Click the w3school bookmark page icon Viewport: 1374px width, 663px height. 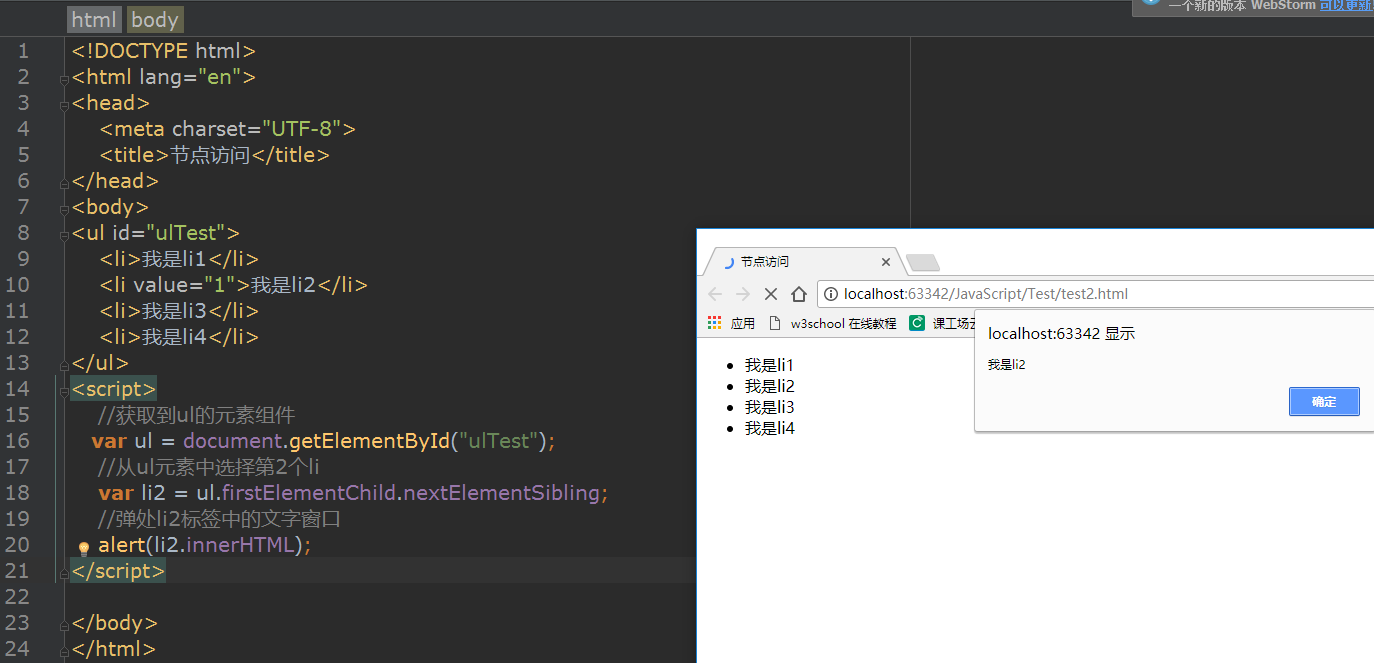[x=774, y=323]
